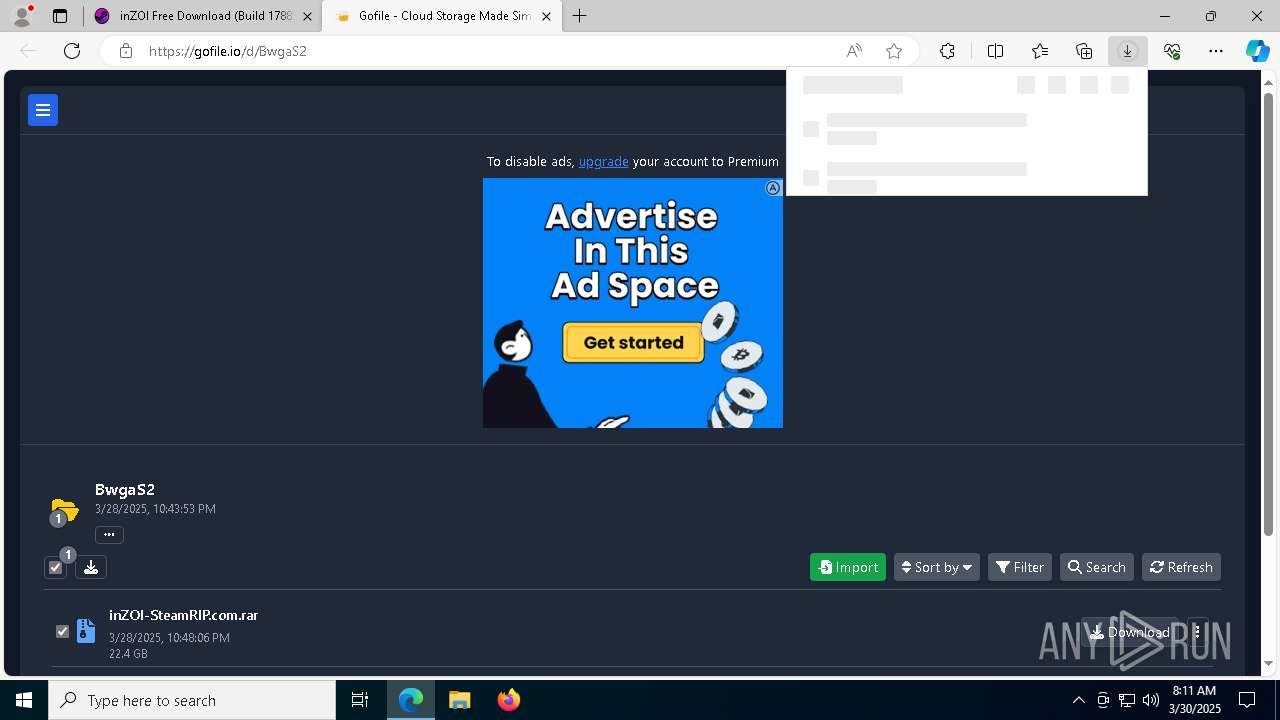Open File Explorer from the taskbar
This screenshot has height=720, width=1280.
tap(460, 700)
